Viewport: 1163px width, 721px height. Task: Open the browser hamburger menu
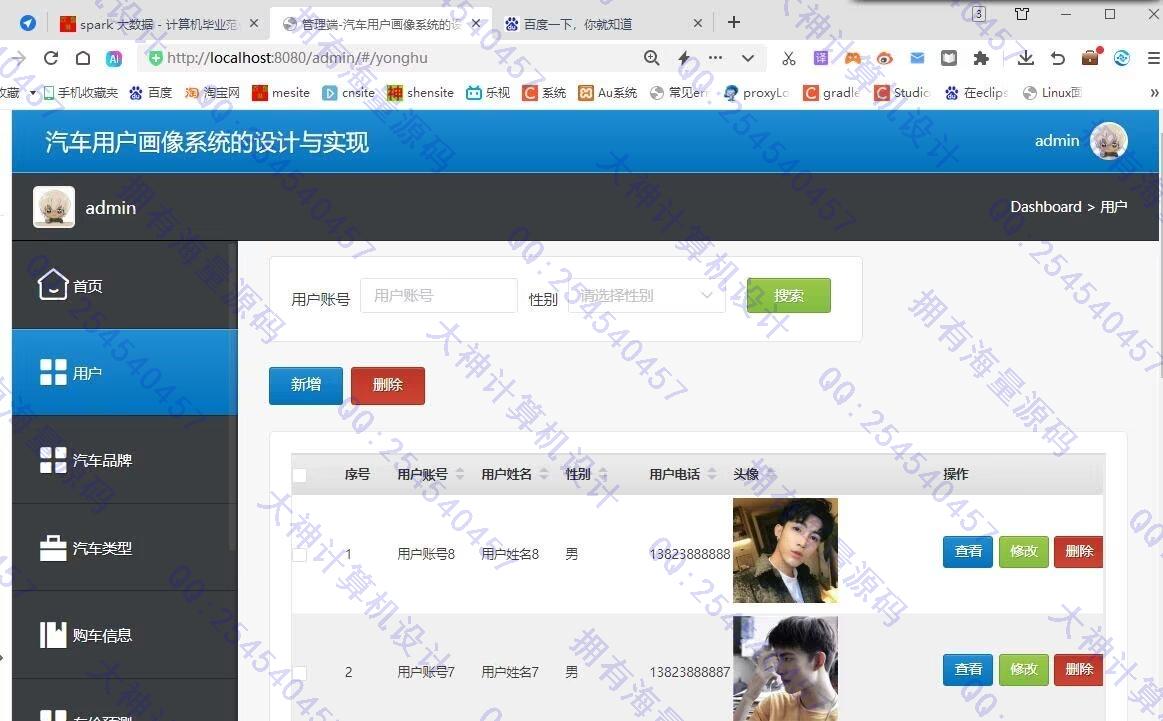[x=1153, y=58]
